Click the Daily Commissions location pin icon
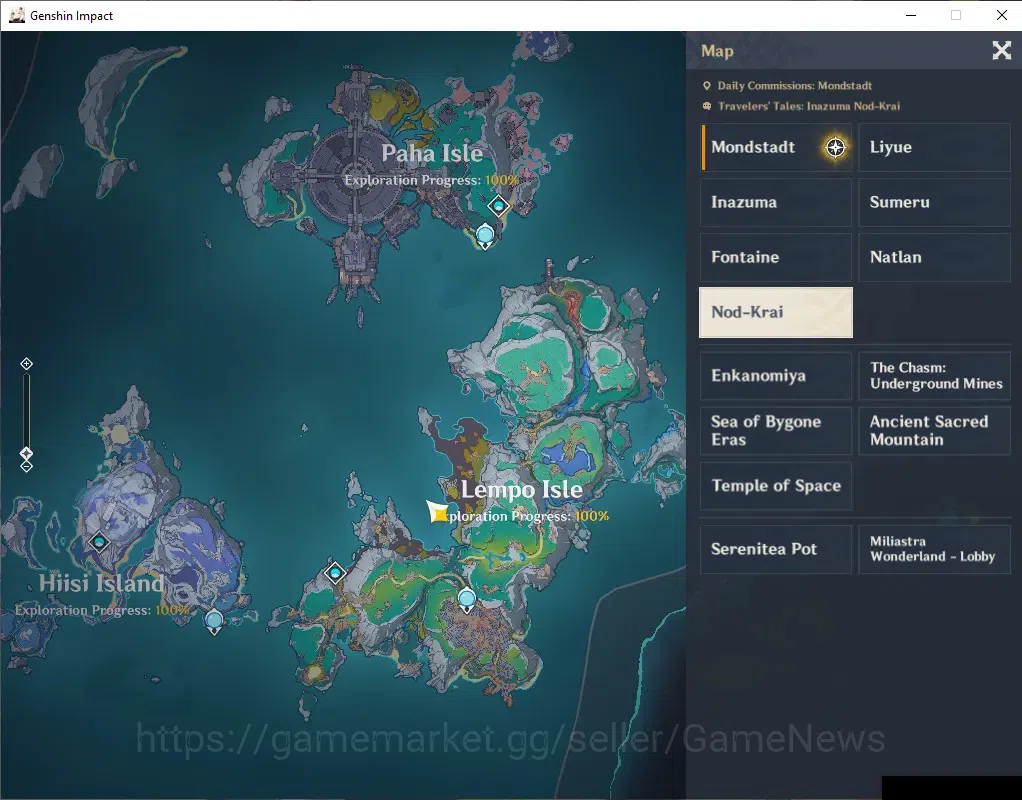Image resolution: width=1022 pixels, height=800 pixels. (707, 85)
